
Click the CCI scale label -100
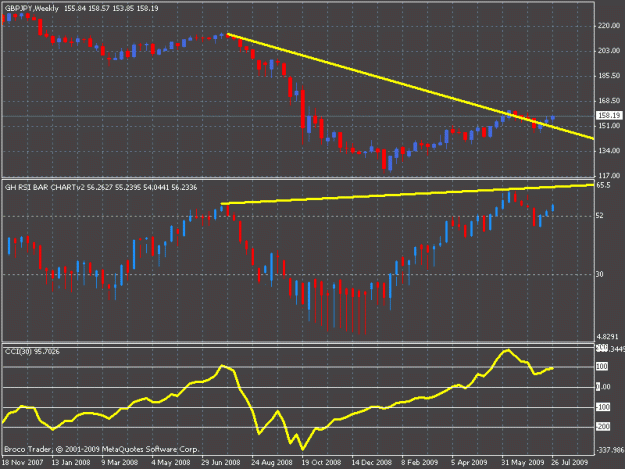603,407
